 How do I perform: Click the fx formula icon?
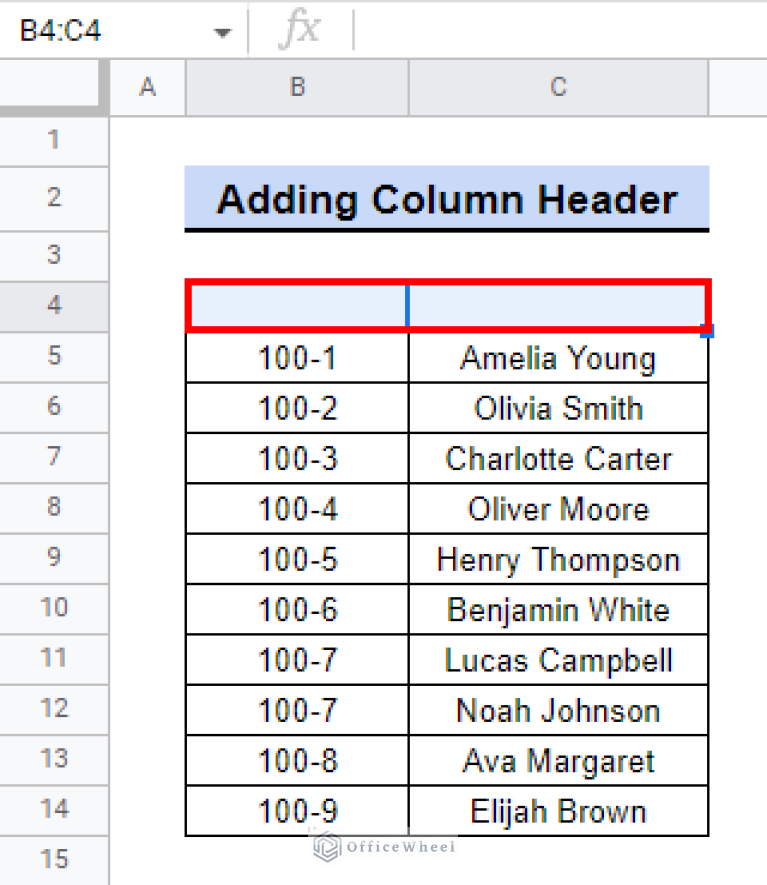coord(299,28)
